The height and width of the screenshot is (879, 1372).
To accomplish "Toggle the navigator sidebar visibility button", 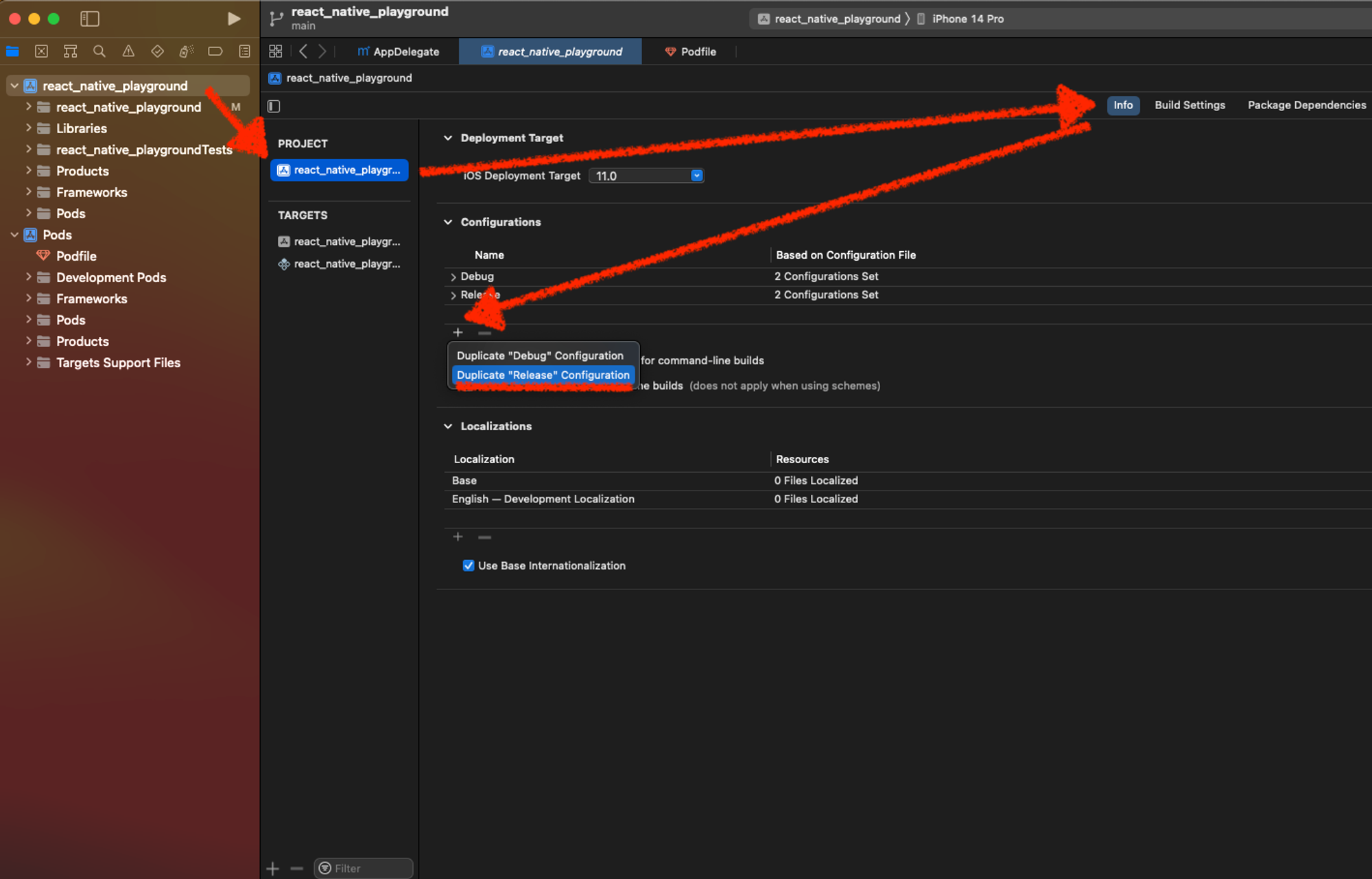I will pos(90,19).
